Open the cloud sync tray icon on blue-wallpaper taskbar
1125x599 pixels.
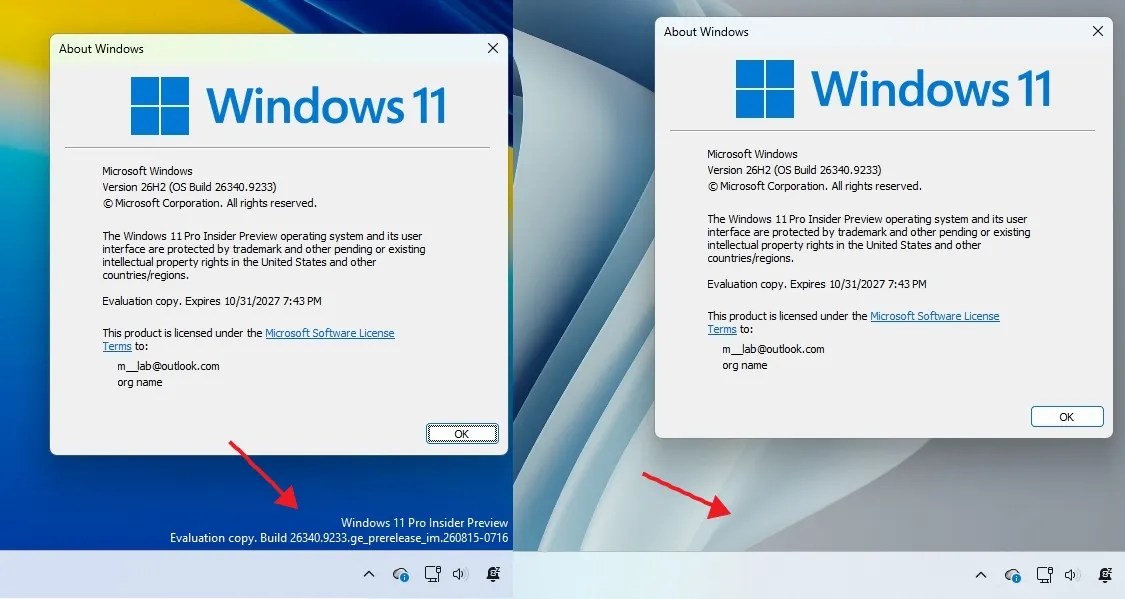(400, 575)
